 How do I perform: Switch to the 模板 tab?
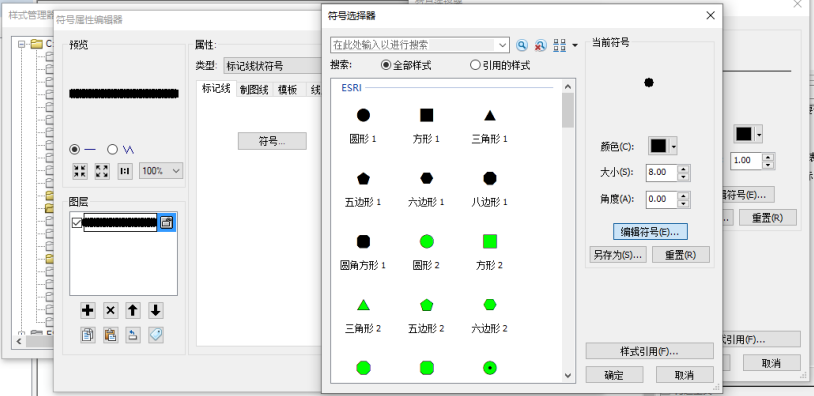pyautogui.click(x=288, y=90)
